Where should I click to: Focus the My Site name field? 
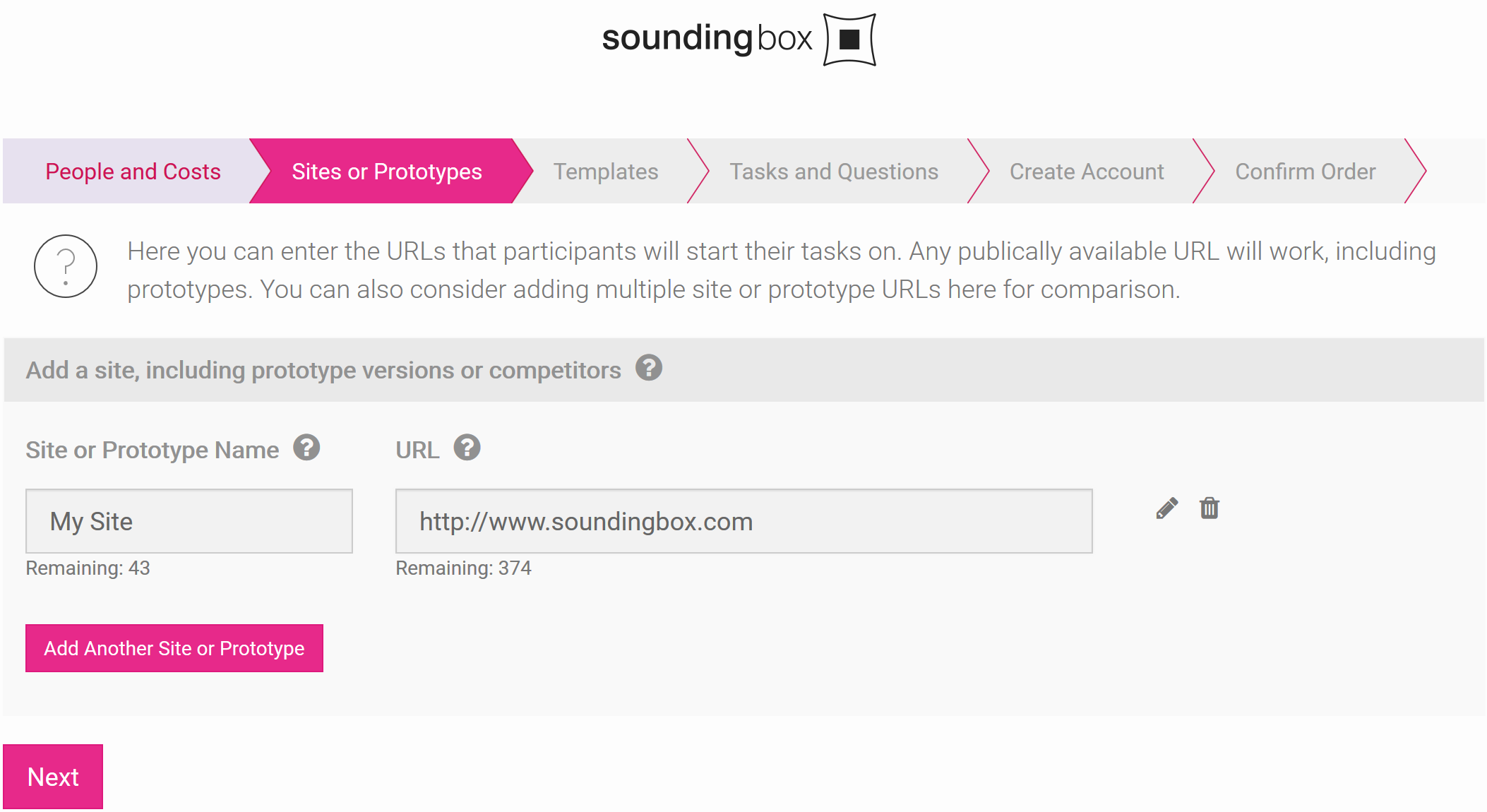tap(189, 521)
